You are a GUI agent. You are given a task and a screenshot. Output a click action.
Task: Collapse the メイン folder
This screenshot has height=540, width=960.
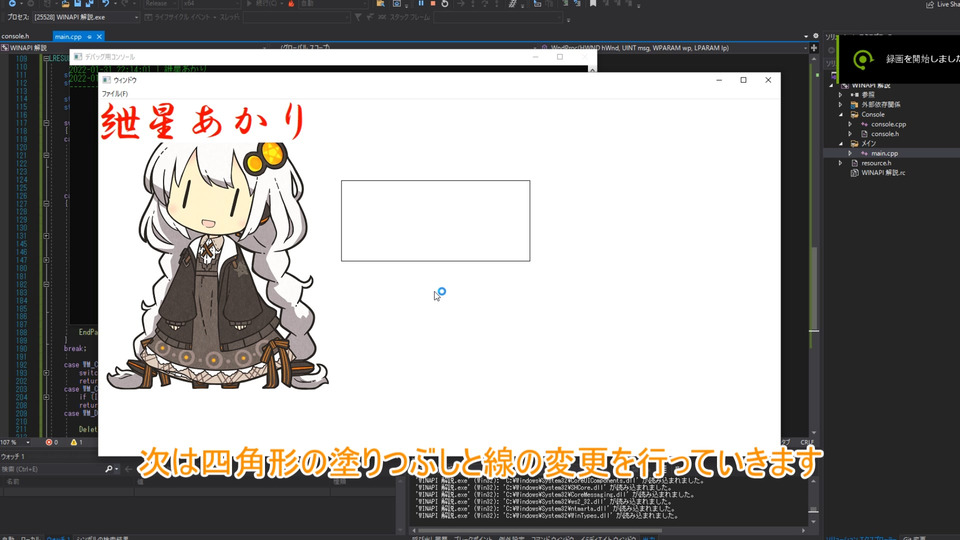(x=841, y=144)
